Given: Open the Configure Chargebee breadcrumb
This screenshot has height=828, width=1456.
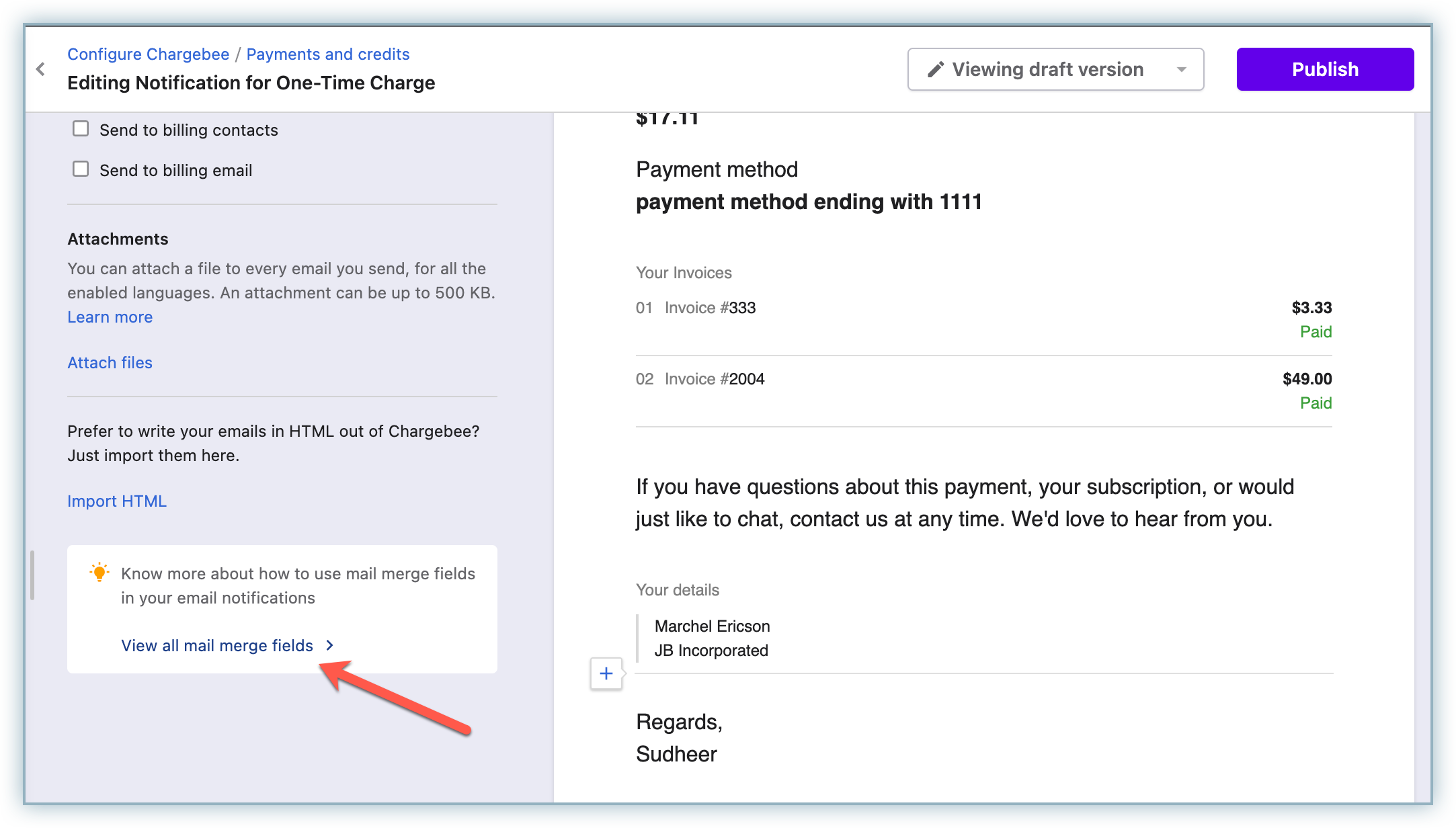Looking at the screenshot, I should (x=148, y=54).
